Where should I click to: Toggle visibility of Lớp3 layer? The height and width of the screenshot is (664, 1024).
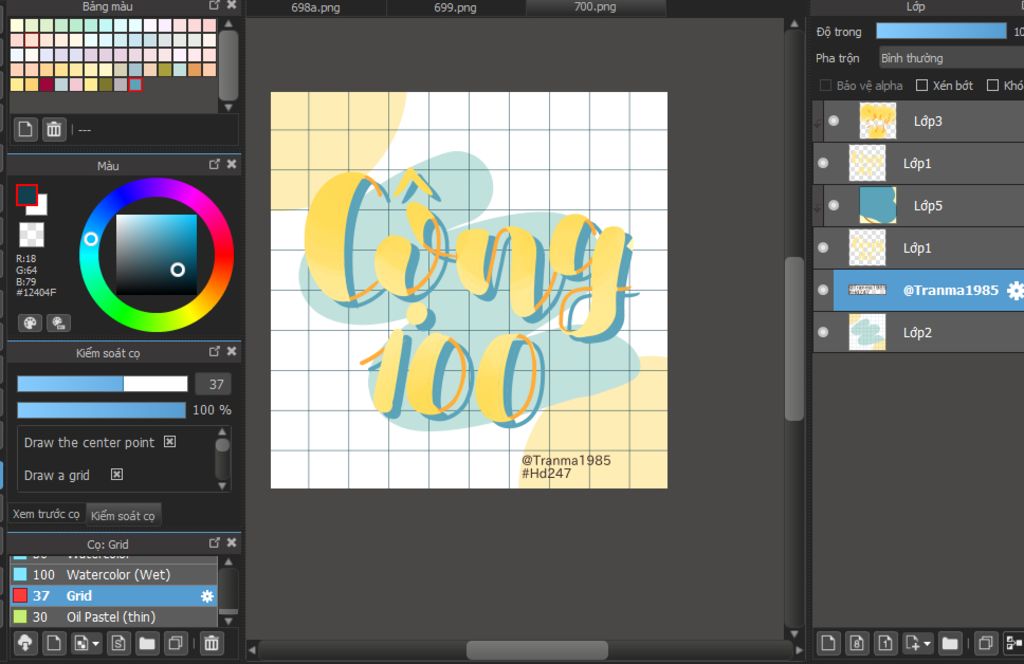tap(833, 121)
